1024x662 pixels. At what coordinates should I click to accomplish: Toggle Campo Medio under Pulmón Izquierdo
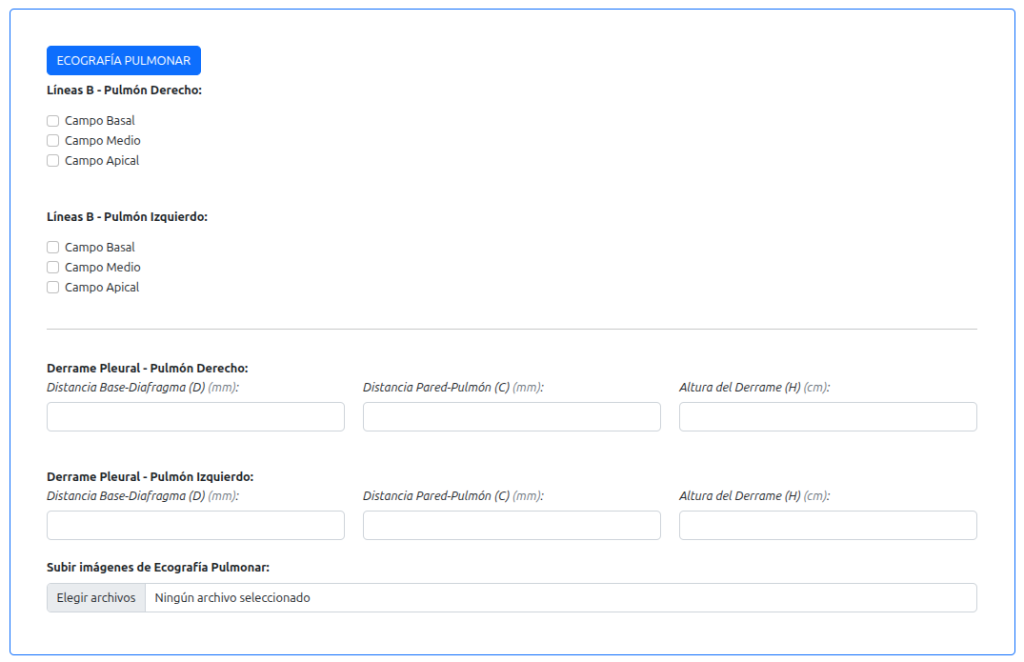tap(53, 267)
